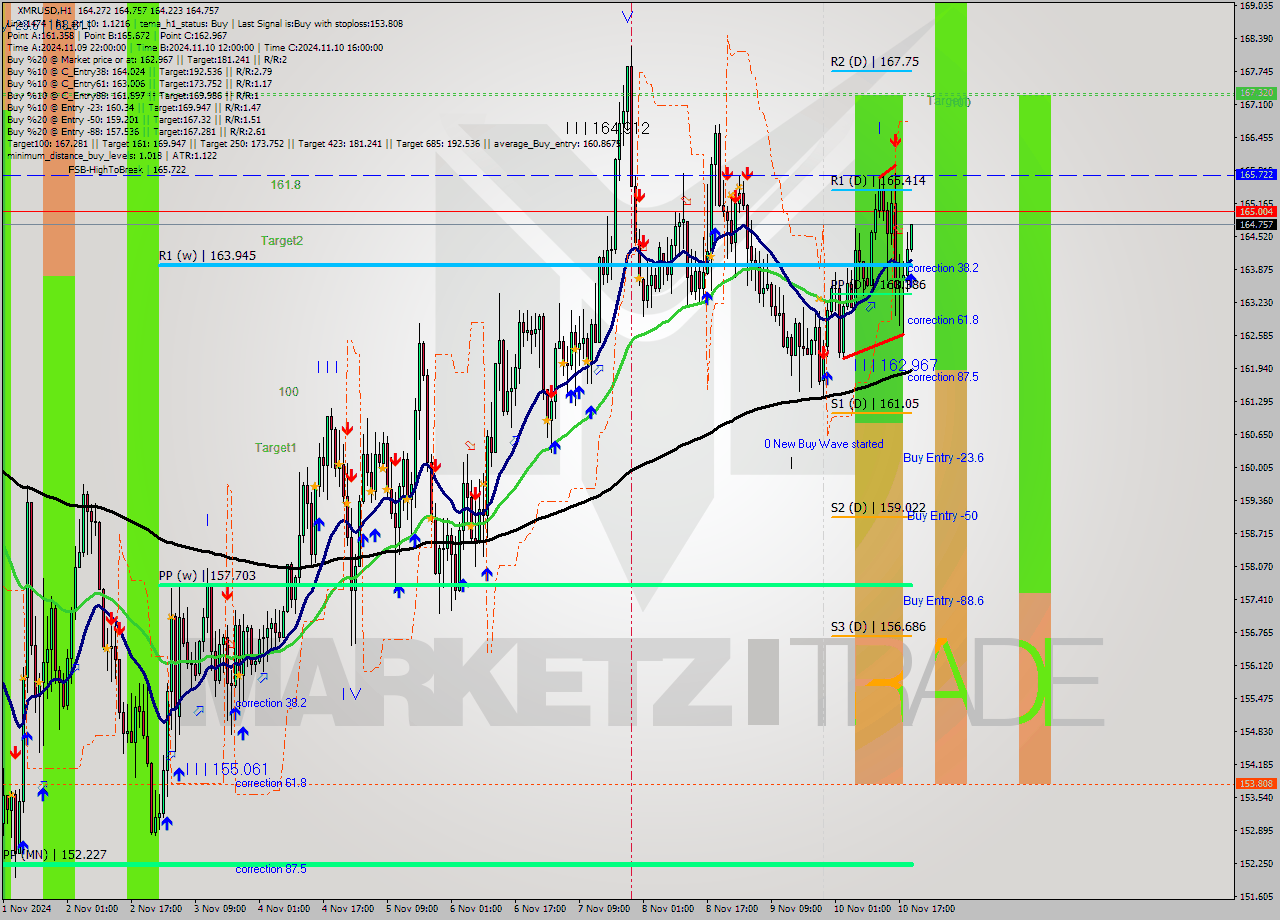The height and width of the screenshot is (920, 1280).
Task: Select the PP (w) | 157.703 label
Action: click(x=207, y=576)
